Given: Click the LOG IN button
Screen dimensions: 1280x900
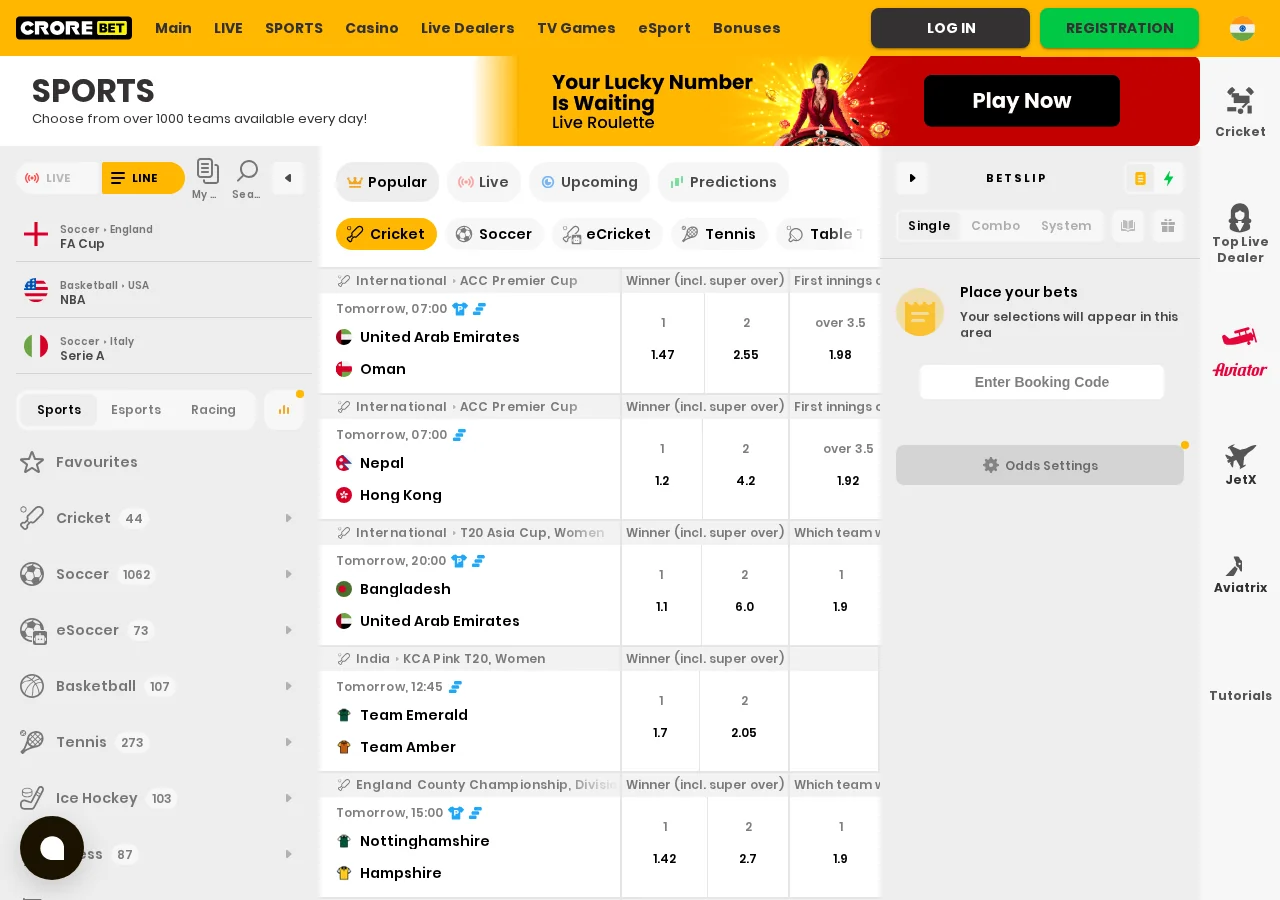Looking at the screenshot, I should [x=950, y=28].
